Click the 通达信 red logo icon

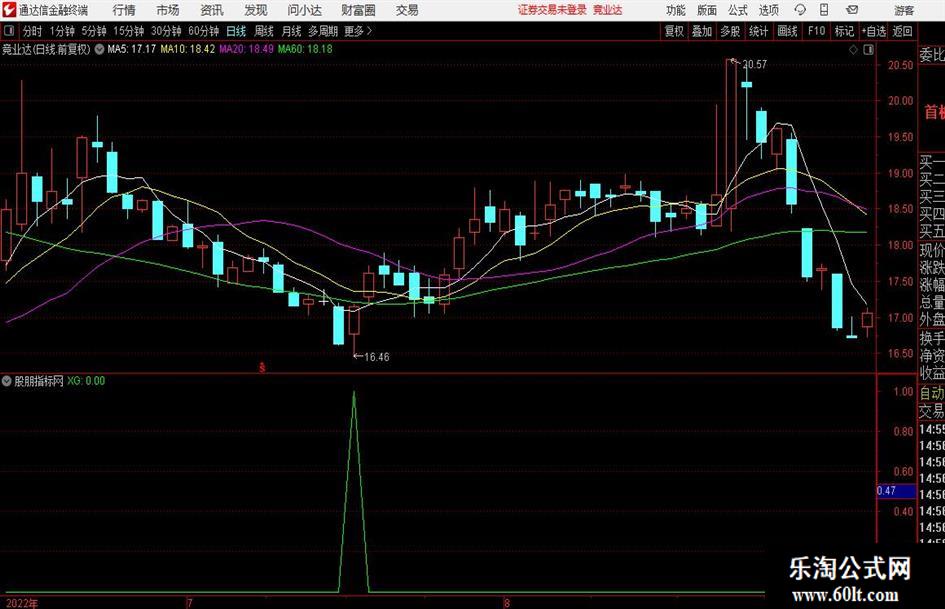coord(9,10)
